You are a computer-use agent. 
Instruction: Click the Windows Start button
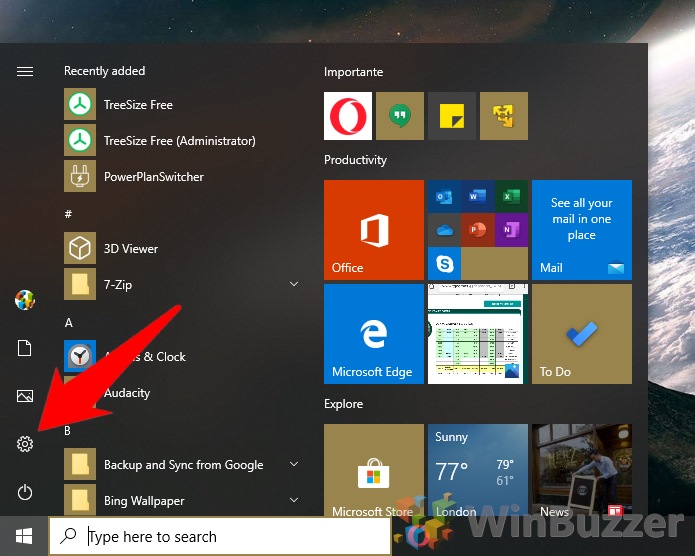[24, 536]
